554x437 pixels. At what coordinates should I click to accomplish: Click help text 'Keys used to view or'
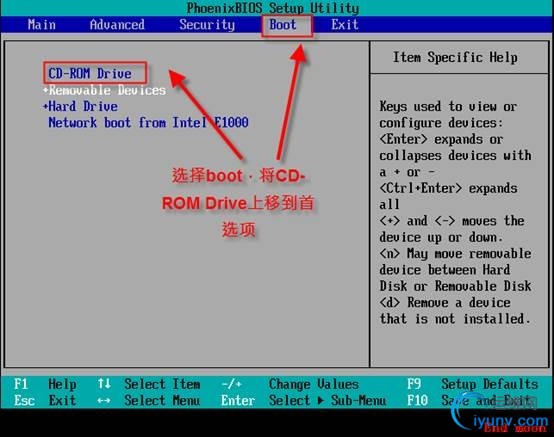(448, 106)
